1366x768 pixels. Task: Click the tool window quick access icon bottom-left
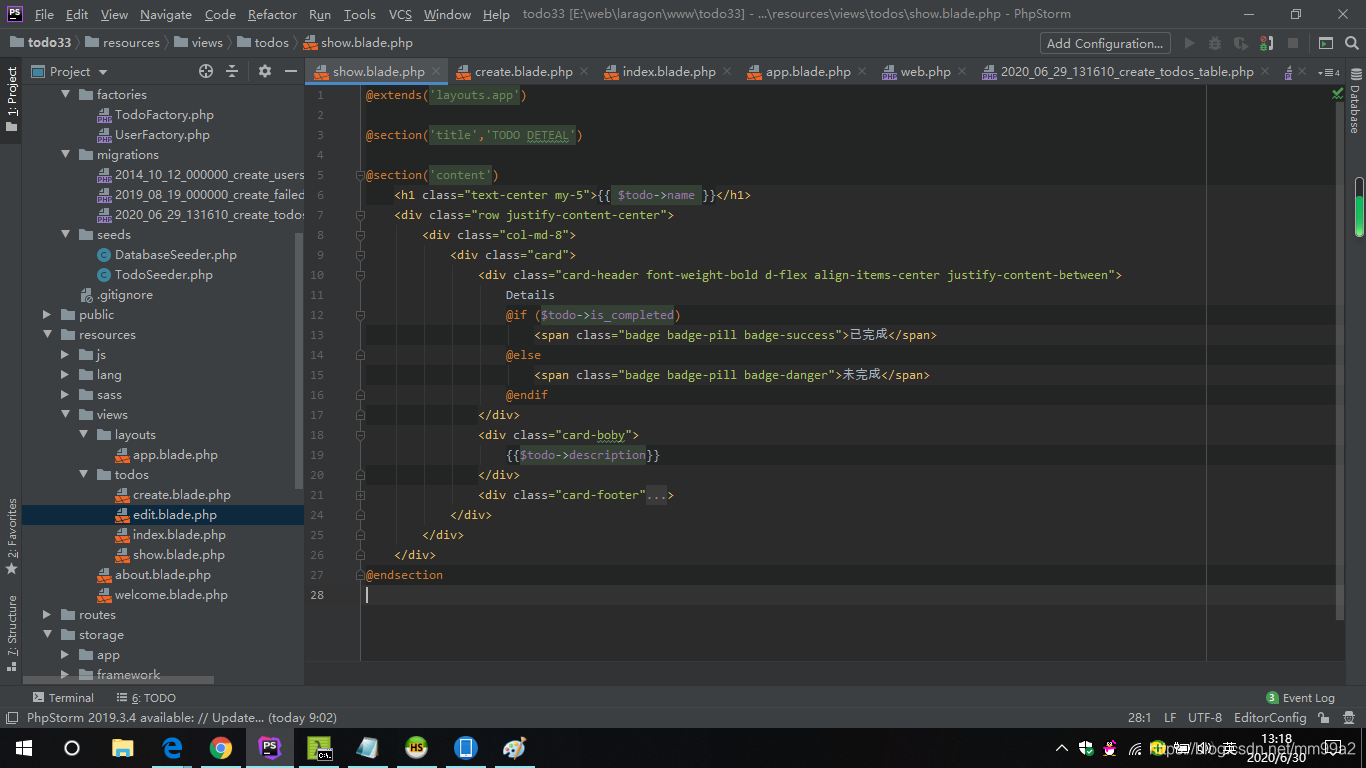[11, 718]
